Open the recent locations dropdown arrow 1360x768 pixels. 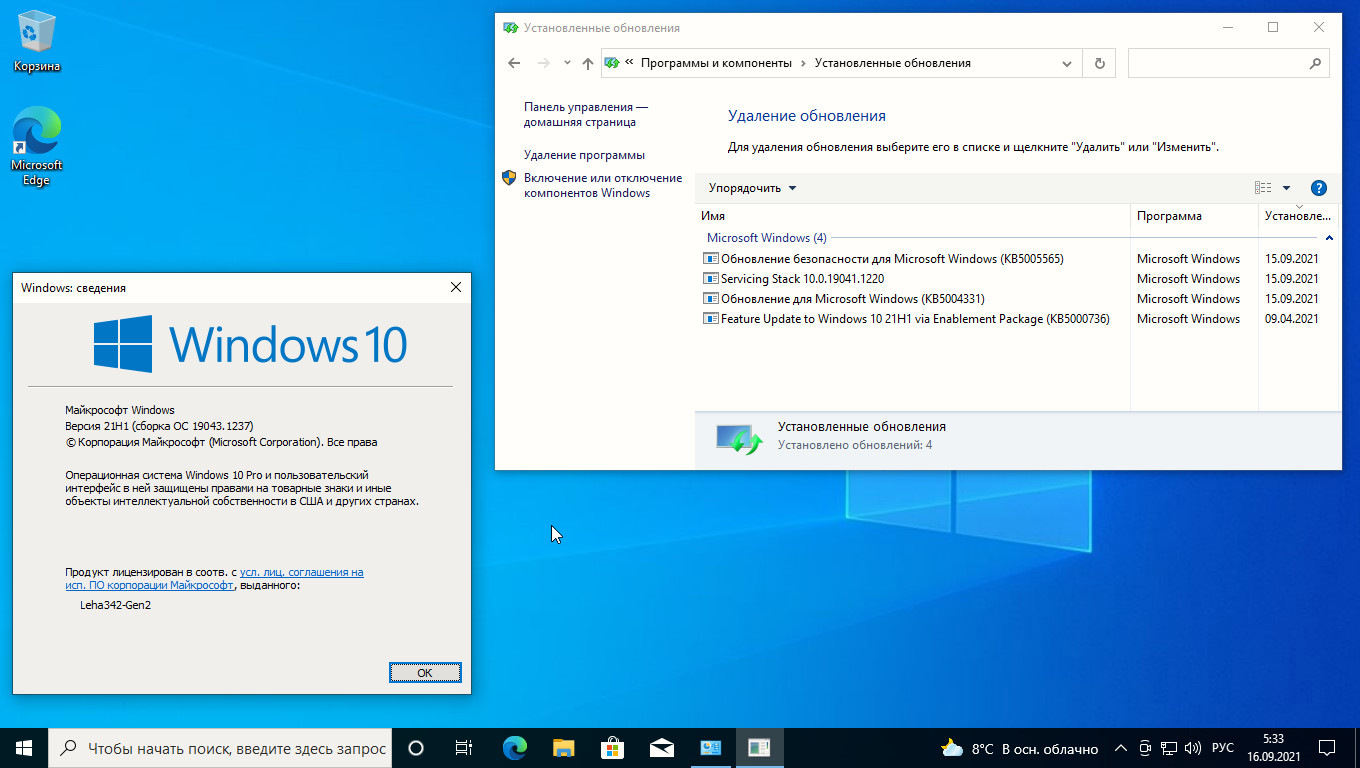pyautogui.click(x=567, y=63)
